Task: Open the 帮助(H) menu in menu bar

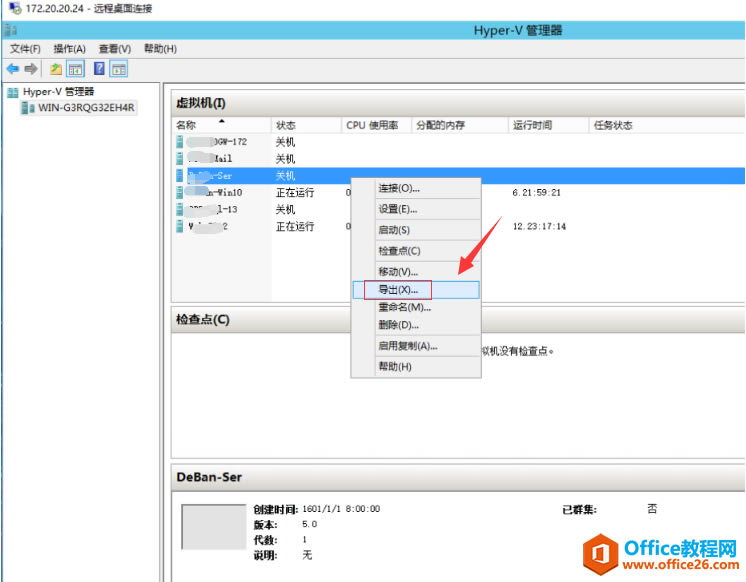Action: (x=160, y=49)
